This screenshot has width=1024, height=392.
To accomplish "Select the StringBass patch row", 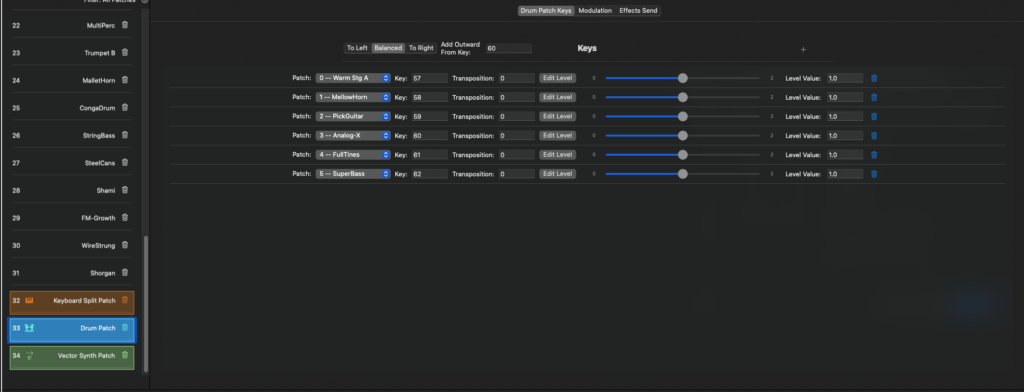I will click(72, 135).
